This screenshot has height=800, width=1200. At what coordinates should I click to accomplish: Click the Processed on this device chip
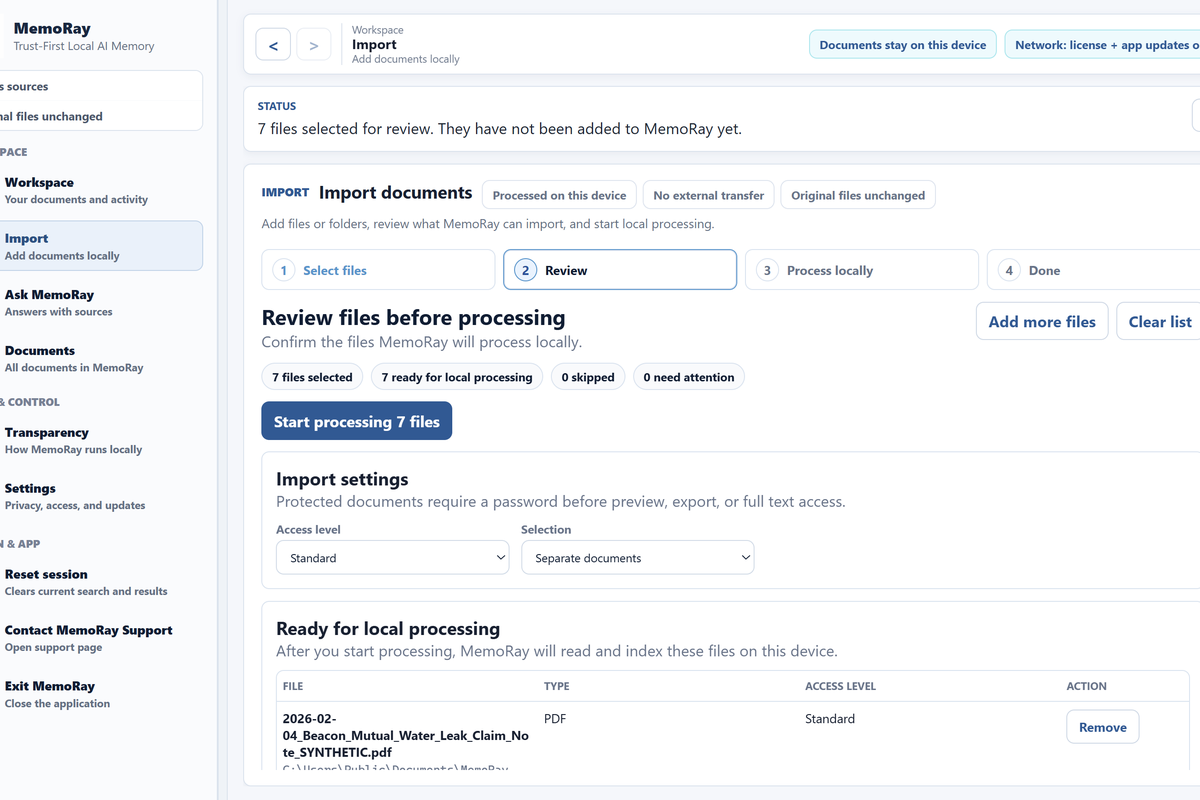tap(559, 195)
